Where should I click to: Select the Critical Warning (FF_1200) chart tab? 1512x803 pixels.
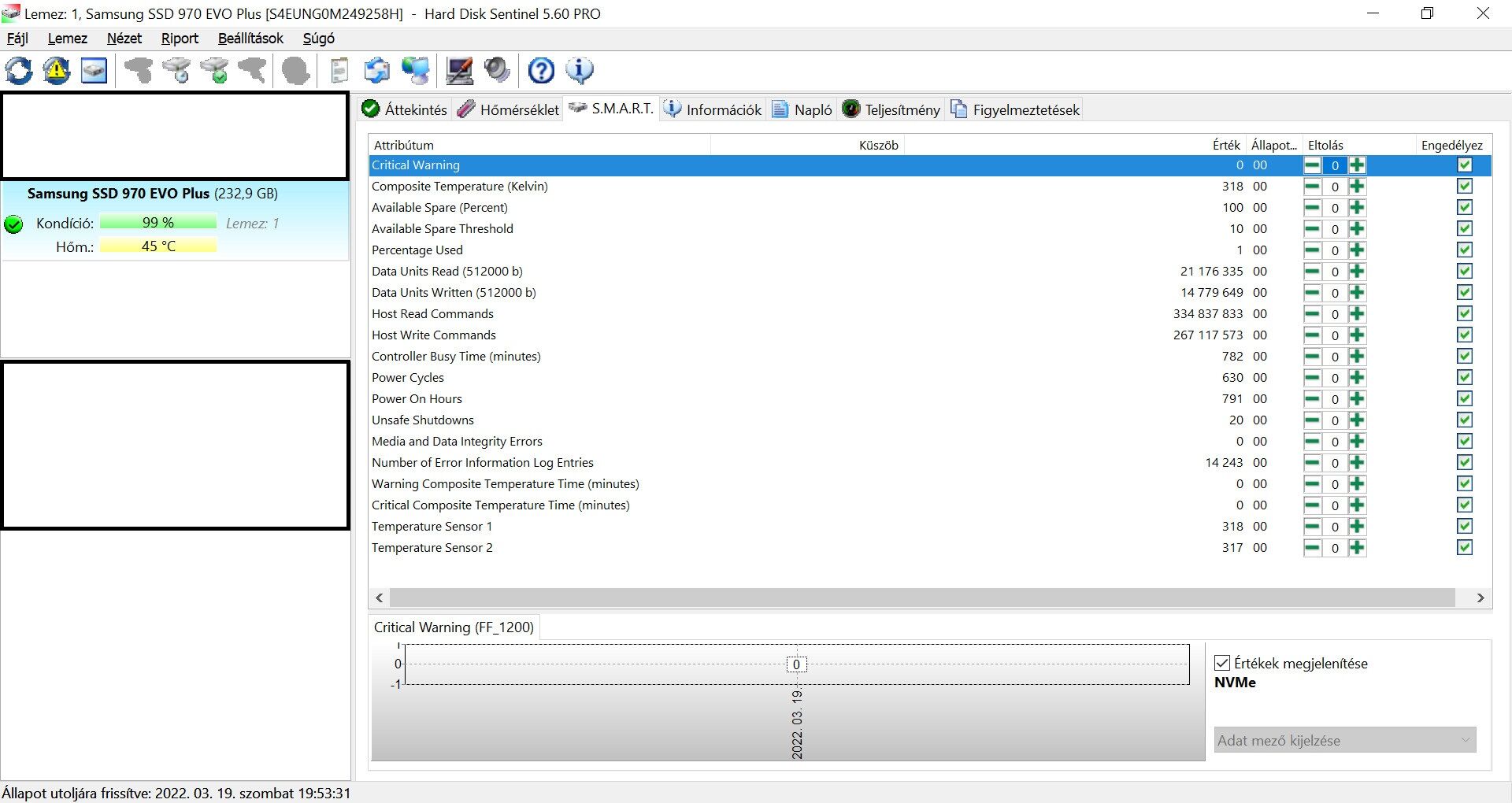(x=454, y=627)
